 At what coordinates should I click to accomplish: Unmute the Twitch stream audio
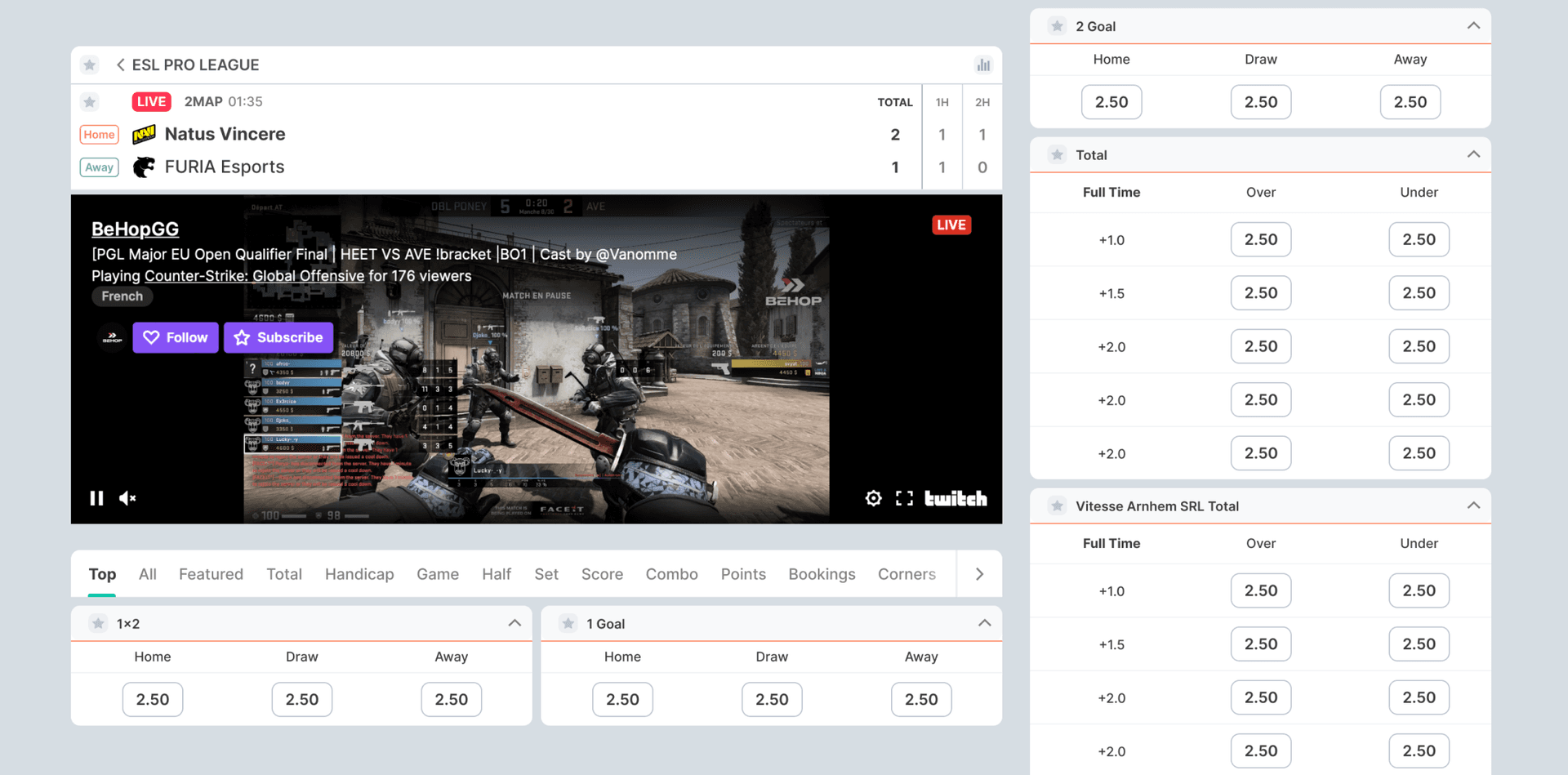pos(127,498)
